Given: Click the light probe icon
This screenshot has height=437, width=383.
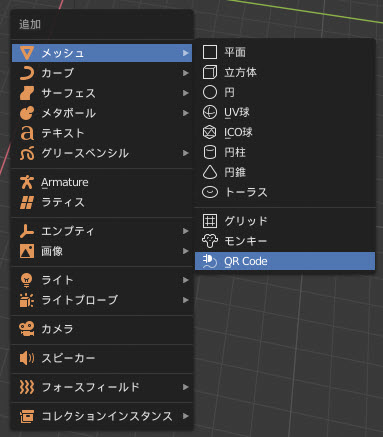Looking at the screenshot, I should point(27,300).
